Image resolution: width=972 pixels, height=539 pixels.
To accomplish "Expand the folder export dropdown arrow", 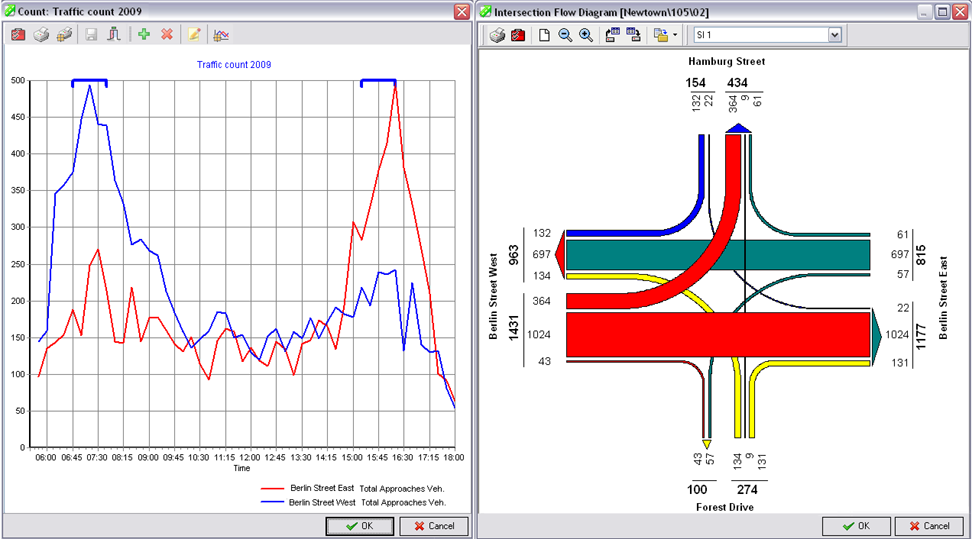I will coord(676,35).
